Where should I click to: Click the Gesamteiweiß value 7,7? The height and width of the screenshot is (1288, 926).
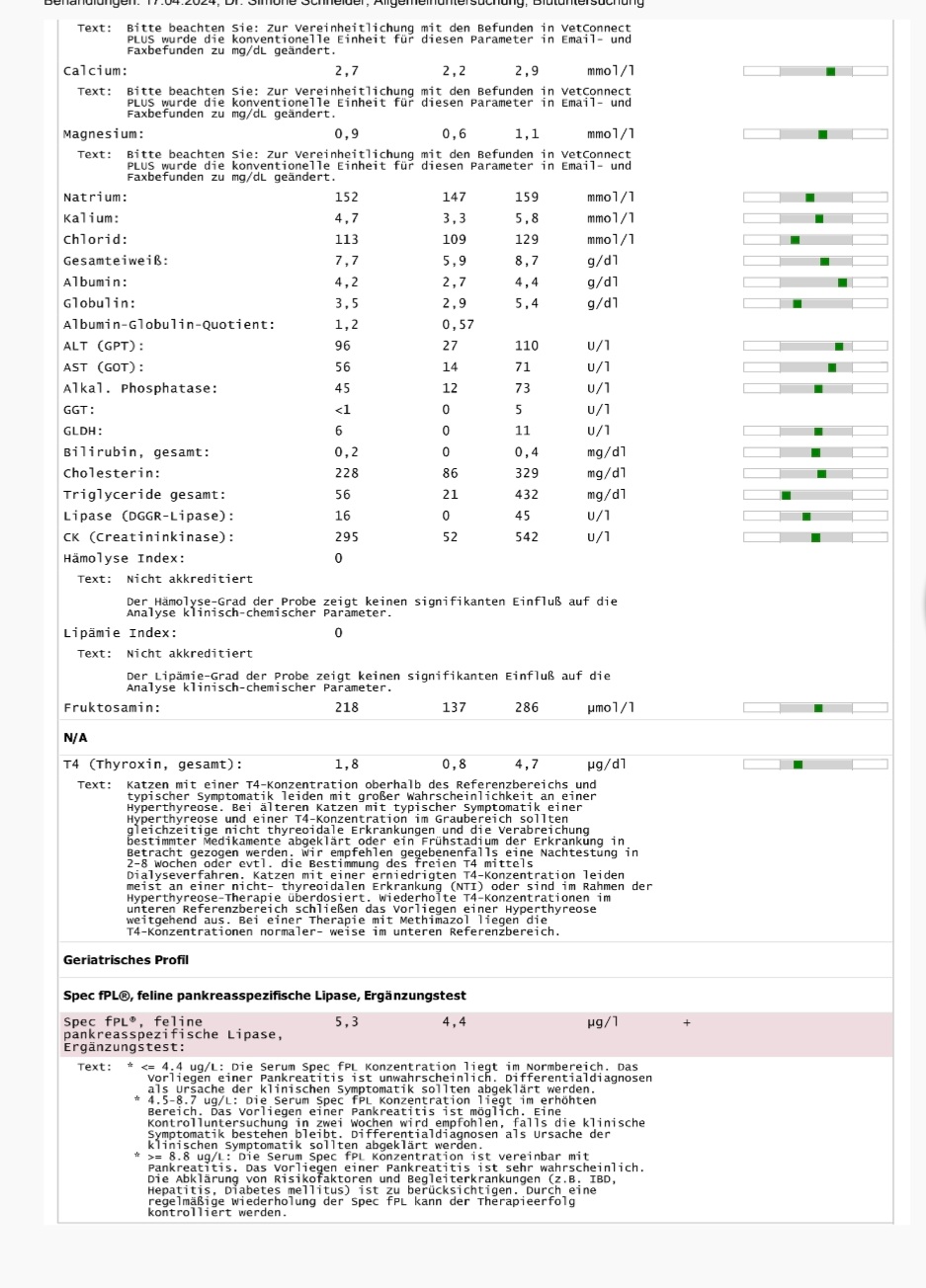click(347, 261)
